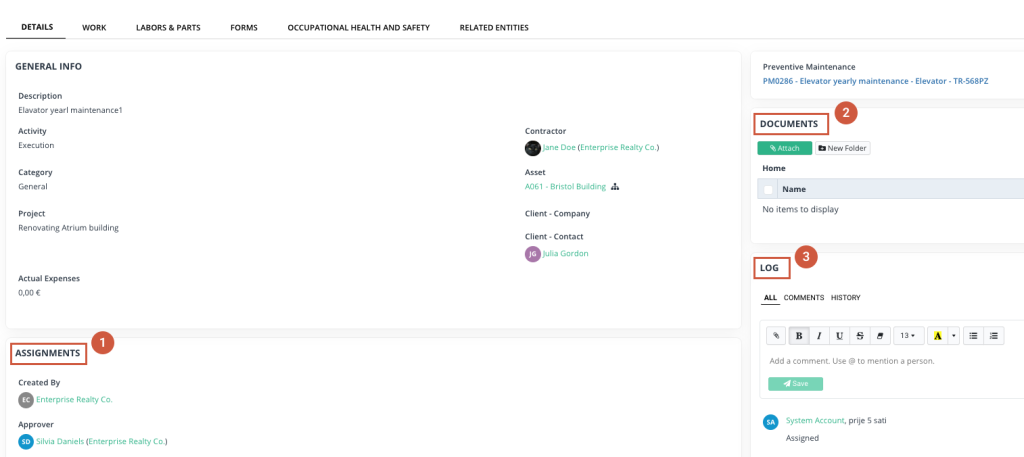Click the paperclip attach icon in comment toolbar

pos(776,336)
